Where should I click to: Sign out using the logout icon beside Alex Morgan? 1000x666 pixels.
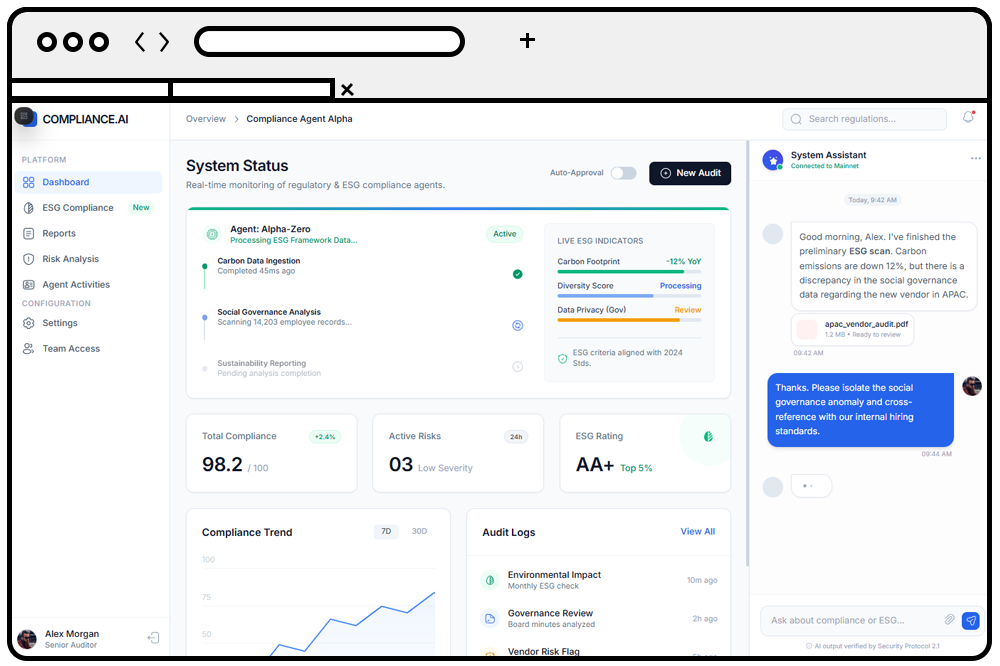click(x=154, y=637)
